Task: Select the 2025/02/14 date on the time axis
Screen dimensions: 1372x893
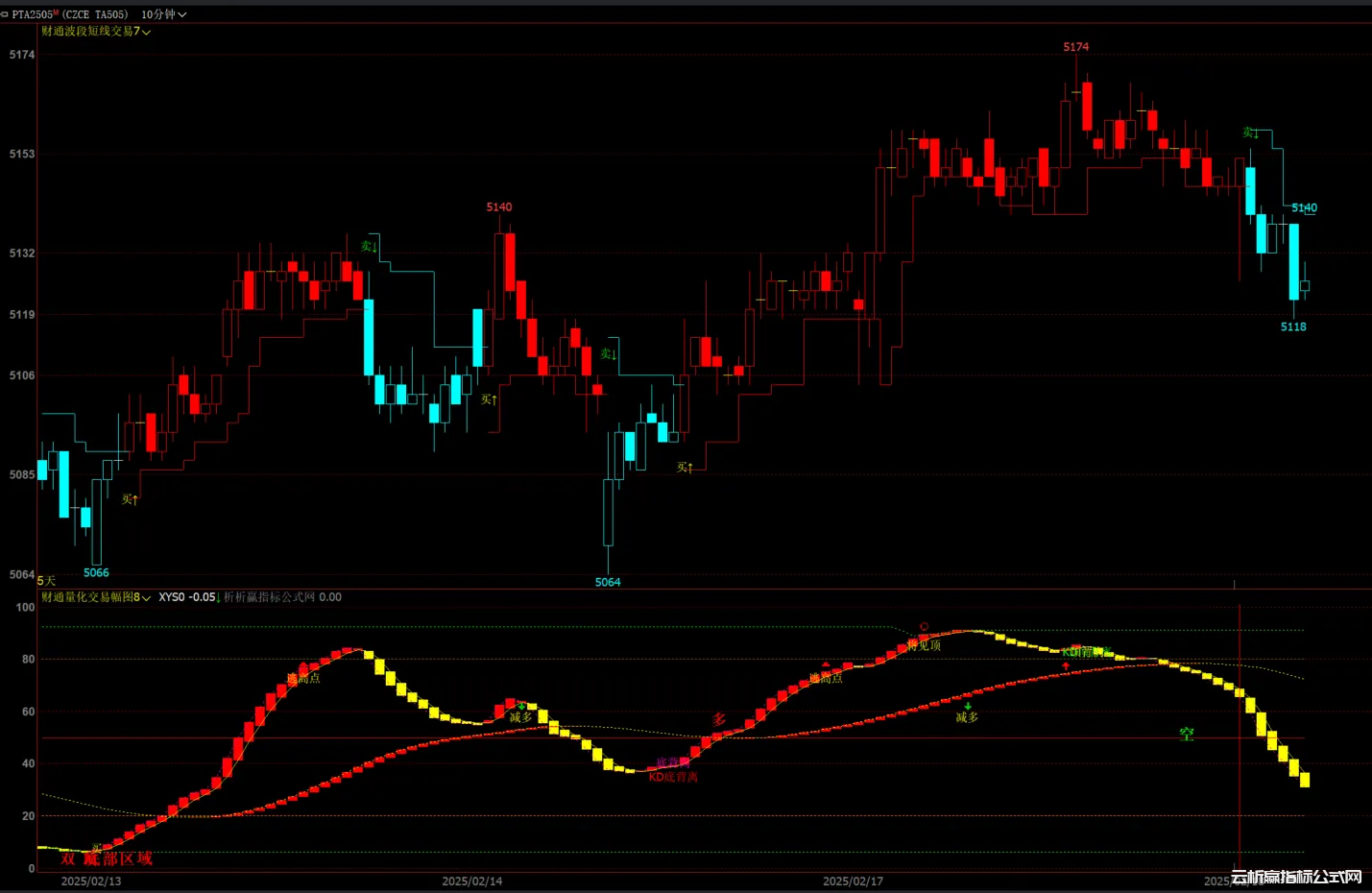Action: (x=471, y=881)
